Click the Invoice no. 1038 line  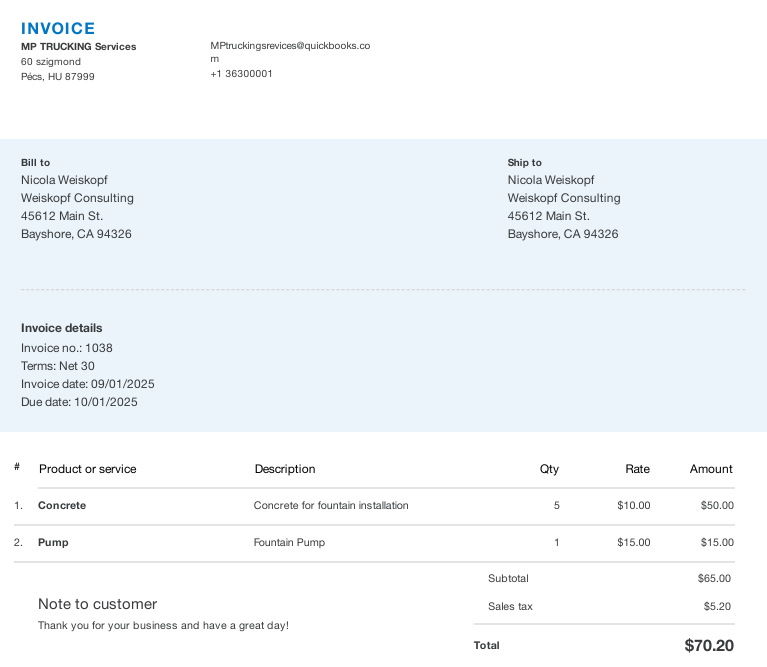66,348
